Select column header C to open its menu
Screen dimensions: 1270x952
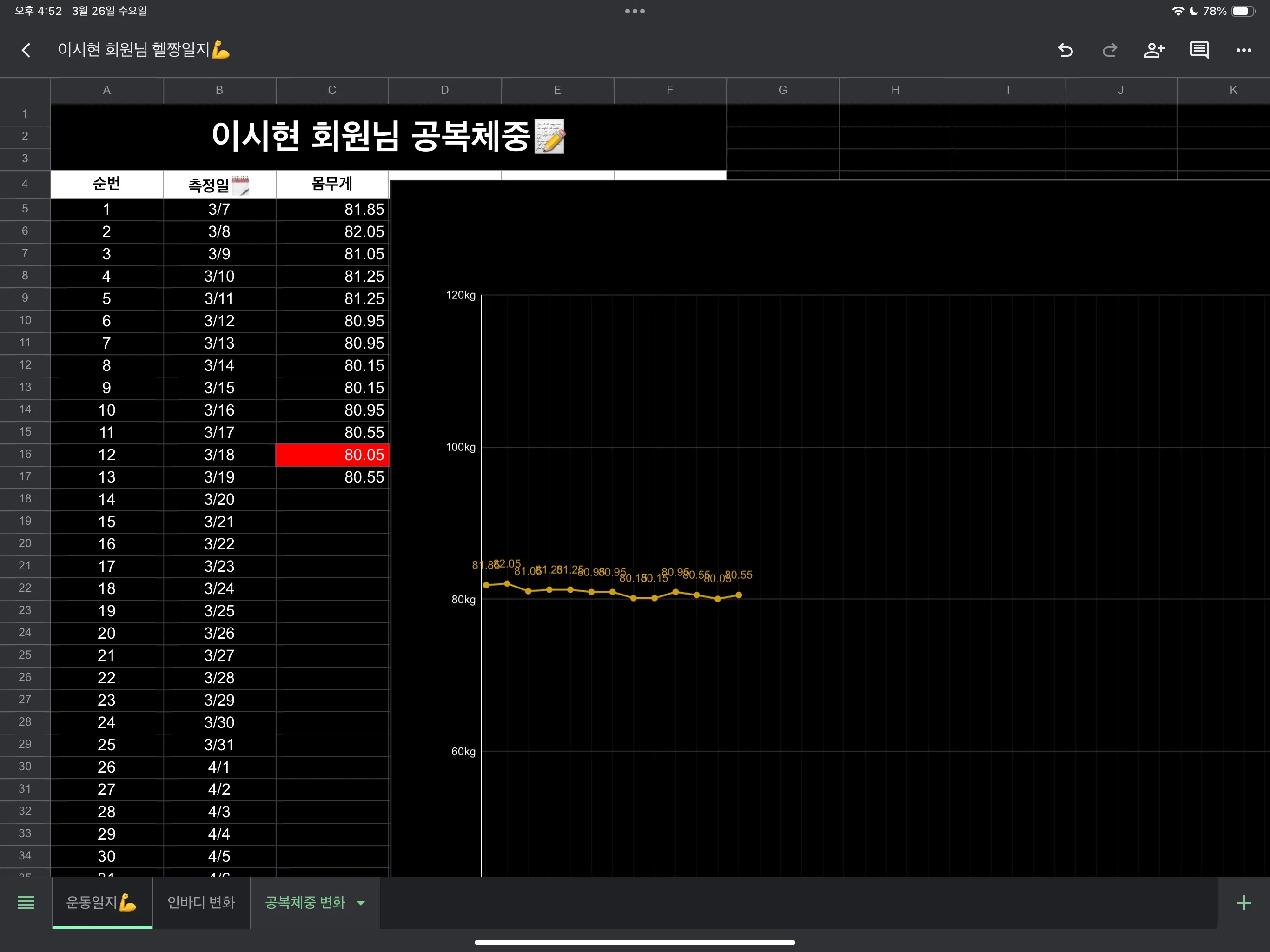coord(332,90)
